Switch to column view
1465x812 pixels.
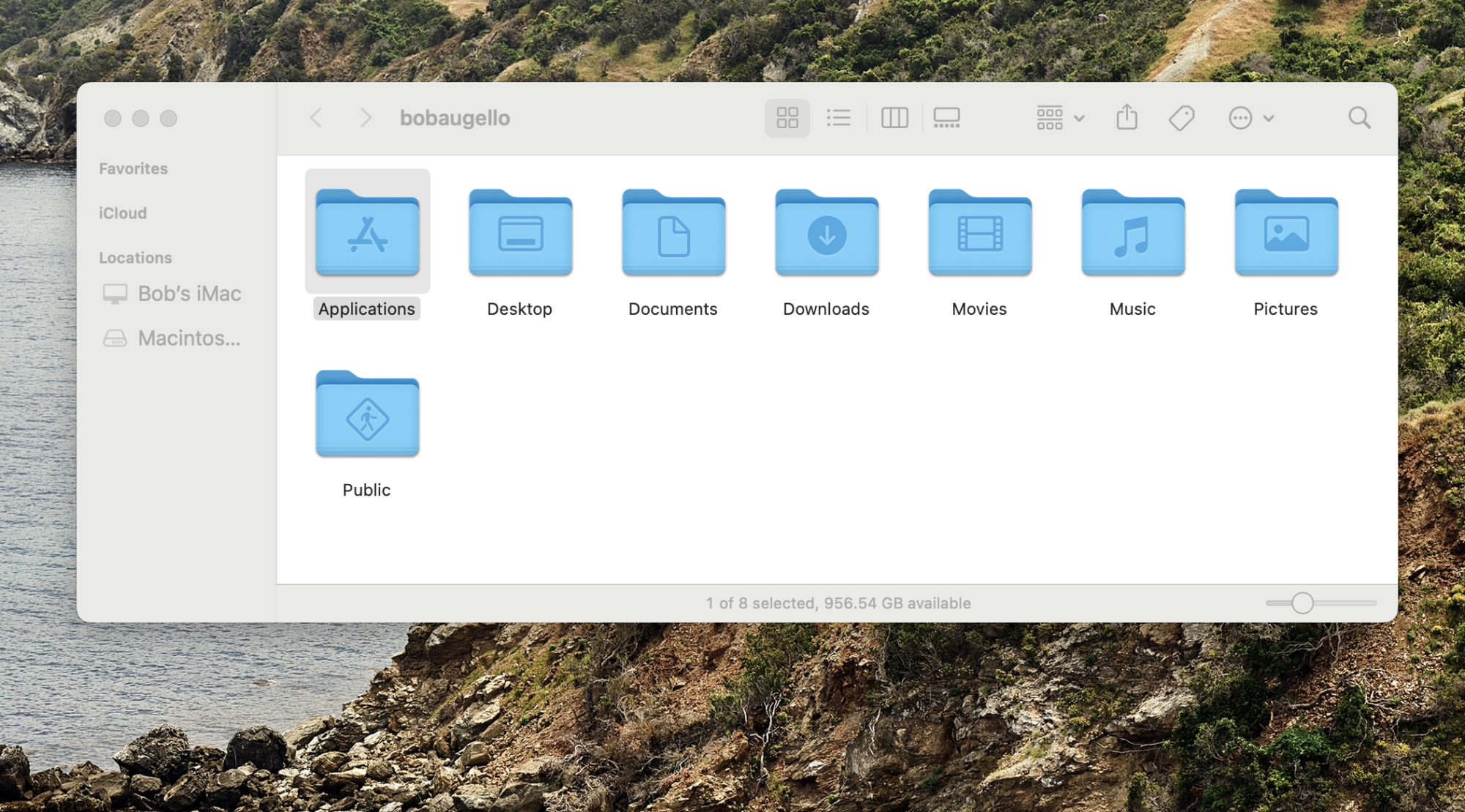tap(894, 118)
